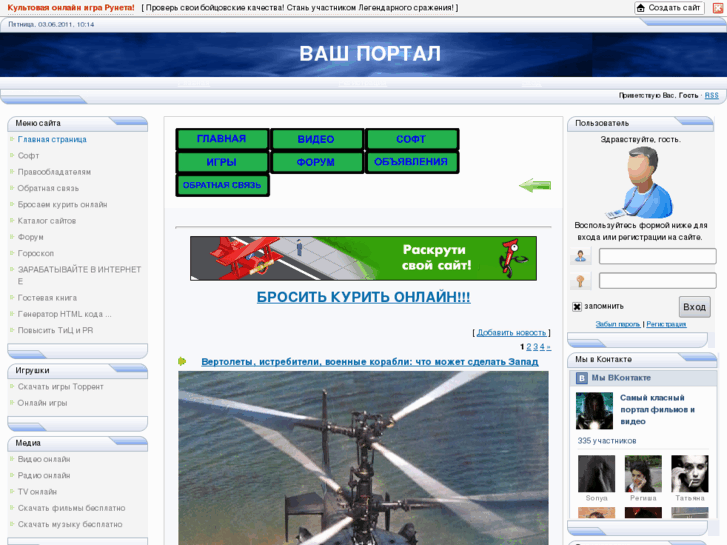Click the guest user avatar image
The height and width of the screenshot is (545, 727).
coord(641,183)
